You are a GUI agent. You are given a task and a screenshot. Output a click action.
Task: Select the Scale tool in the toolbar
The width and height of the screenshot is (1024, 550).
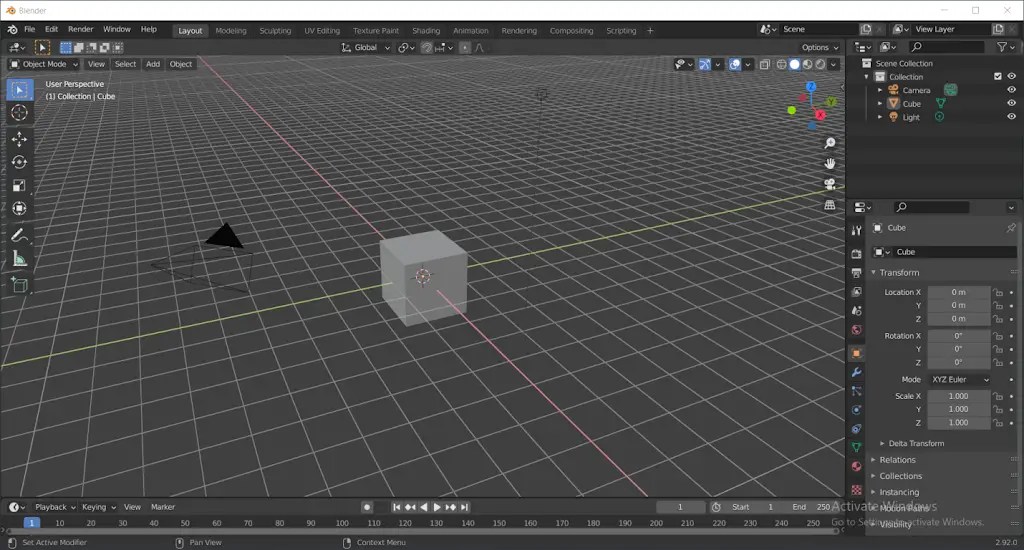coord(19,185)
